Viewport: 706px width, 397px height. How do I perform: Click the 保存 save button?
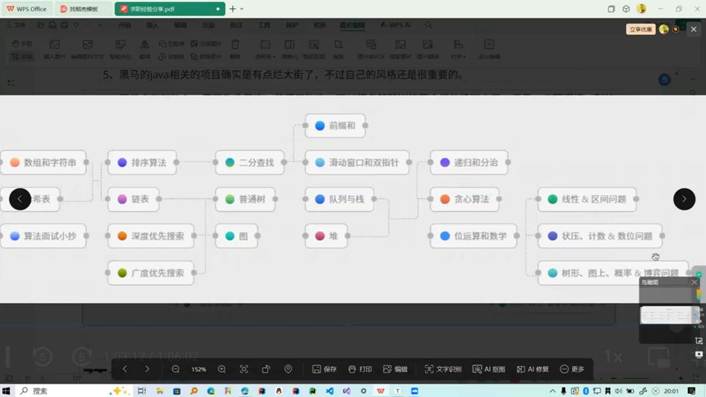click(x=324, y=369)
